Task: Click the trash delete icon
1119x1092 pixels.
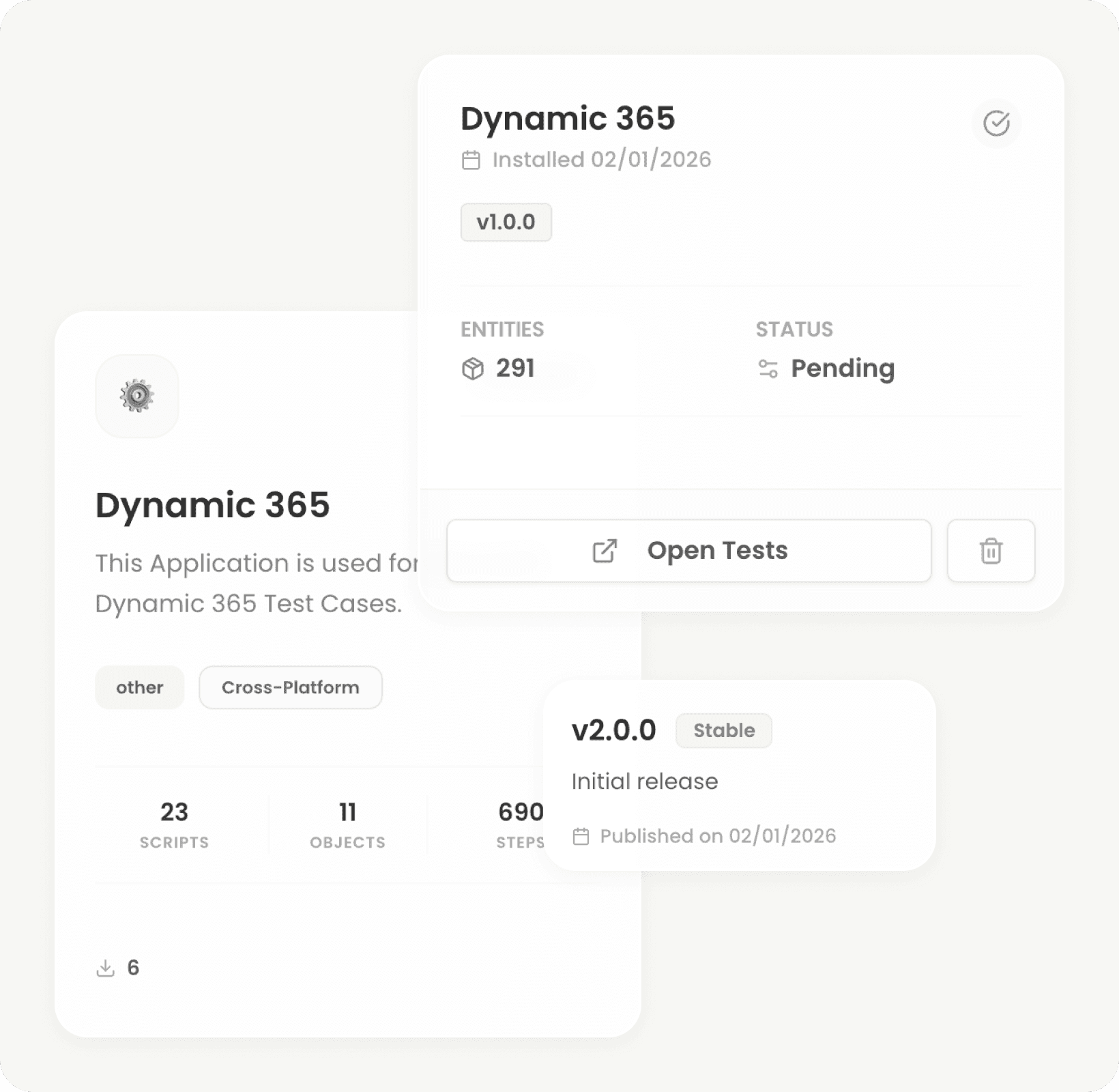Action: pyautogui.click(x=991, y=550)
